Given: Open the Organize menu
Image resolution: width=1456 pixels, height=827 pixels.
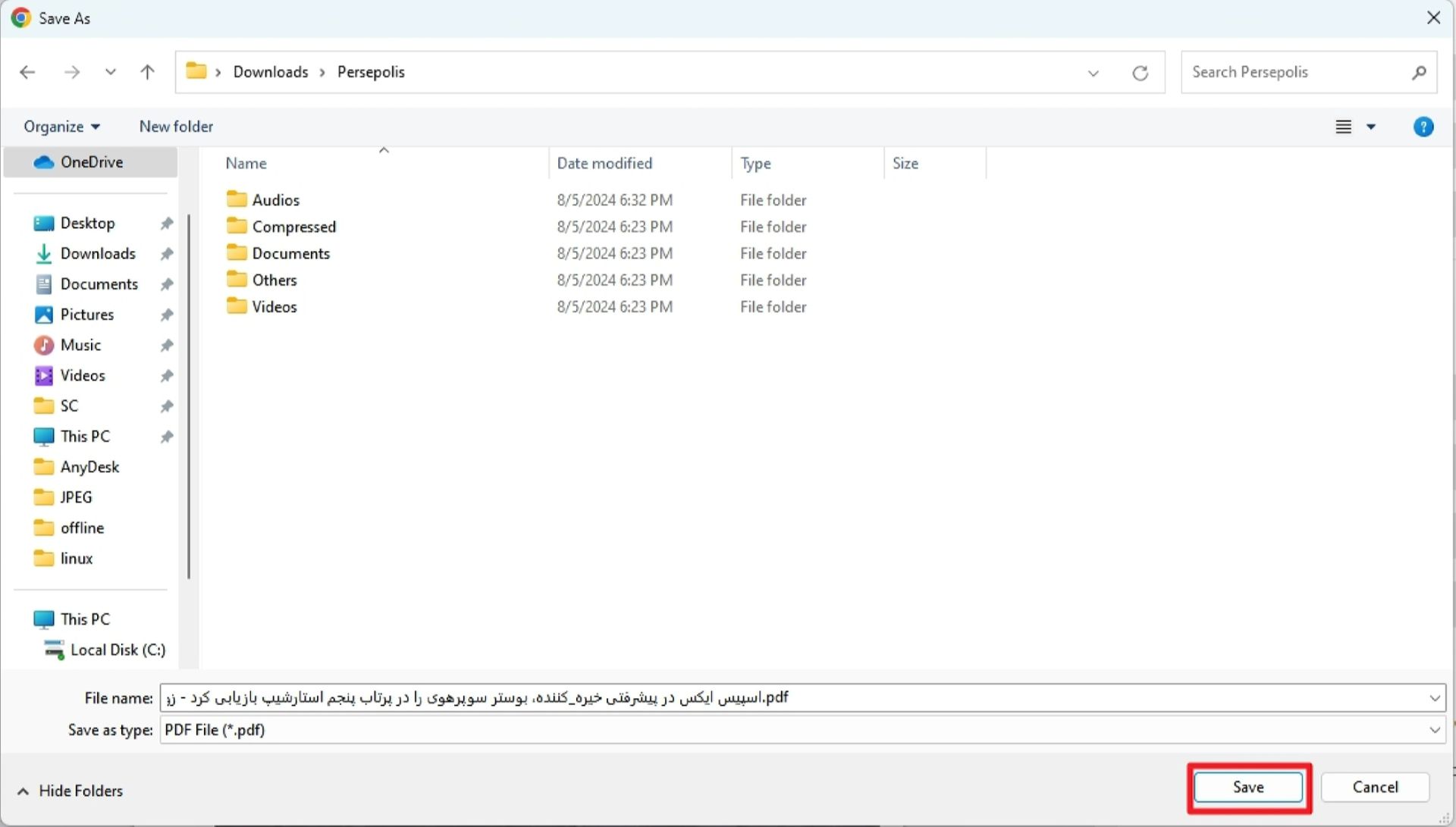Looking at the screenshot, I should point(61,127).
